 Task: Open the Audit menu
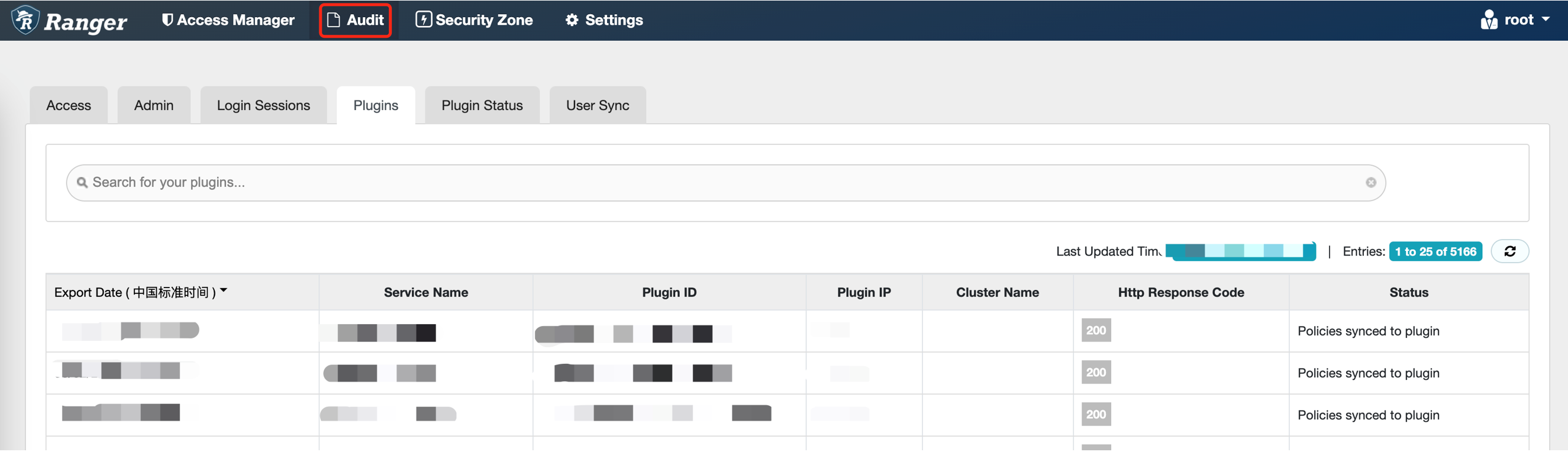[356, 20]
